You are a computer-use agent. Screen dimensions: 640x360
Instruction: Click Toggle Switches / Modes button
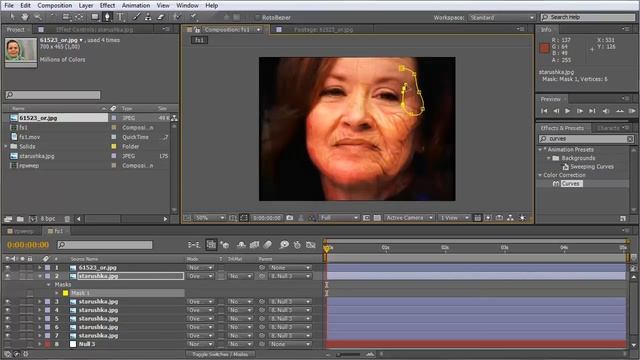[220, 354]
